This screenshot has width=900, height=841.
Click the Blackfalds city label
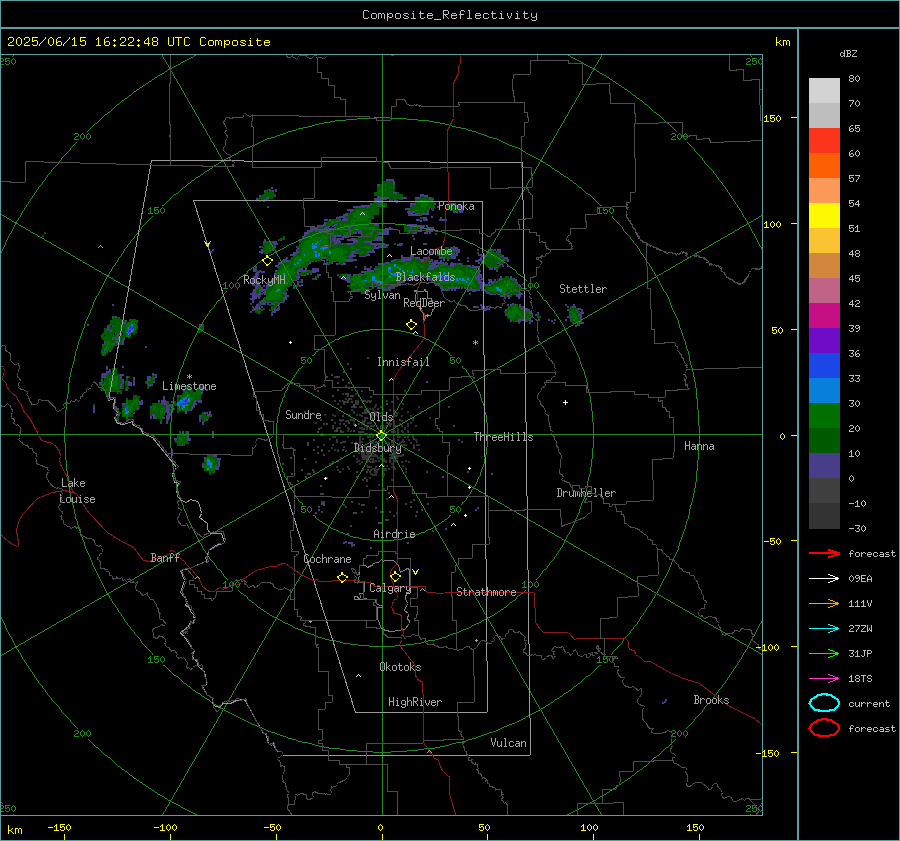425,277
